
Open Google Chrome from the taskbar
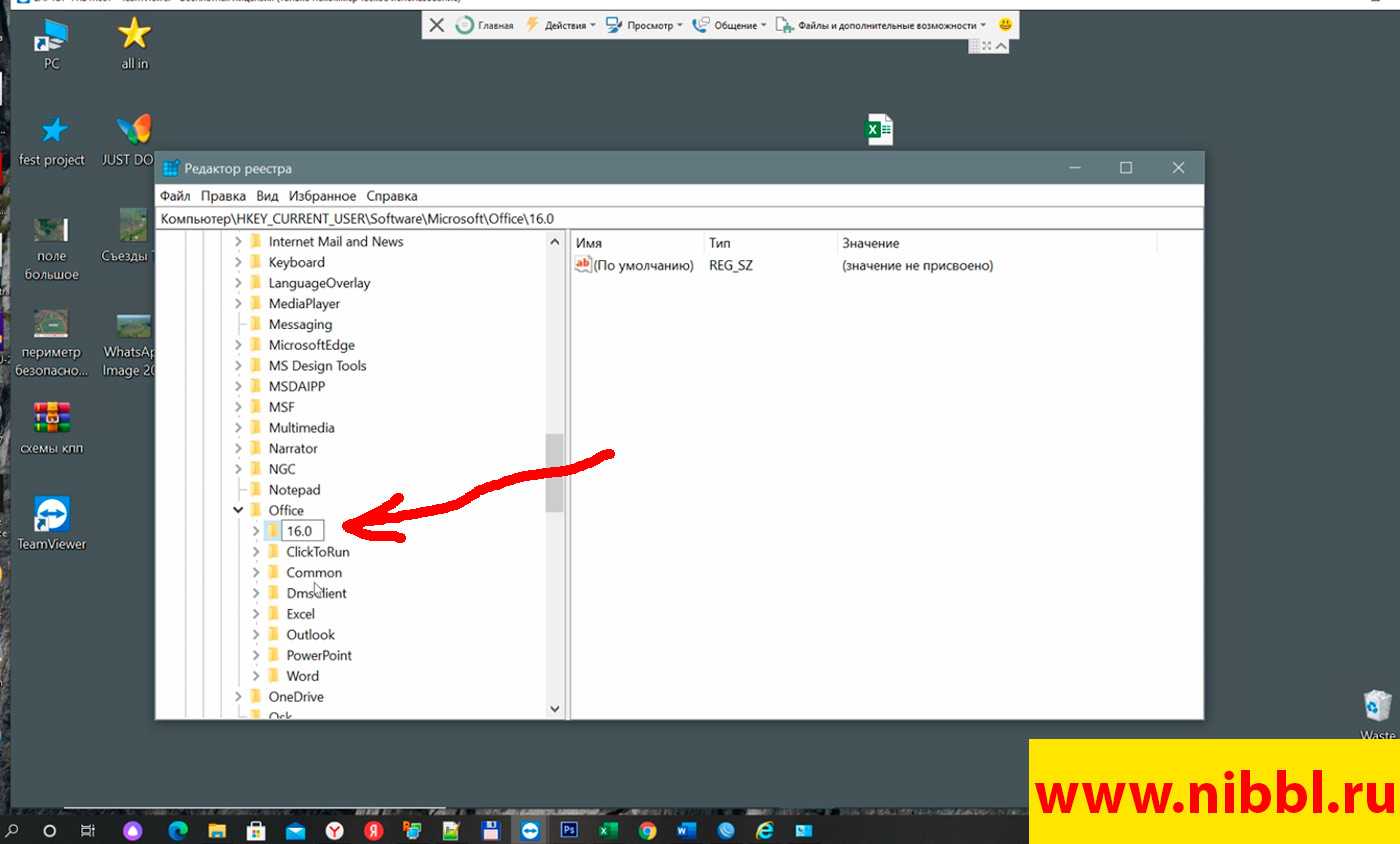pos(647,830)
